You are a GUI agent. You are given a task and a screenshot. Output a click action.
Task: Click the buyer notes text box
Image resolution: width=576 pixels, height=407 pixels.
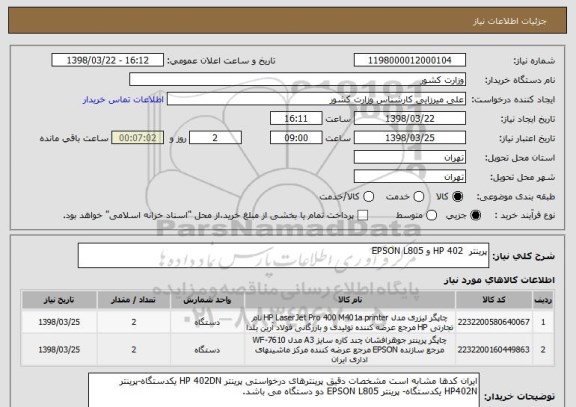[x=284, y=390]
